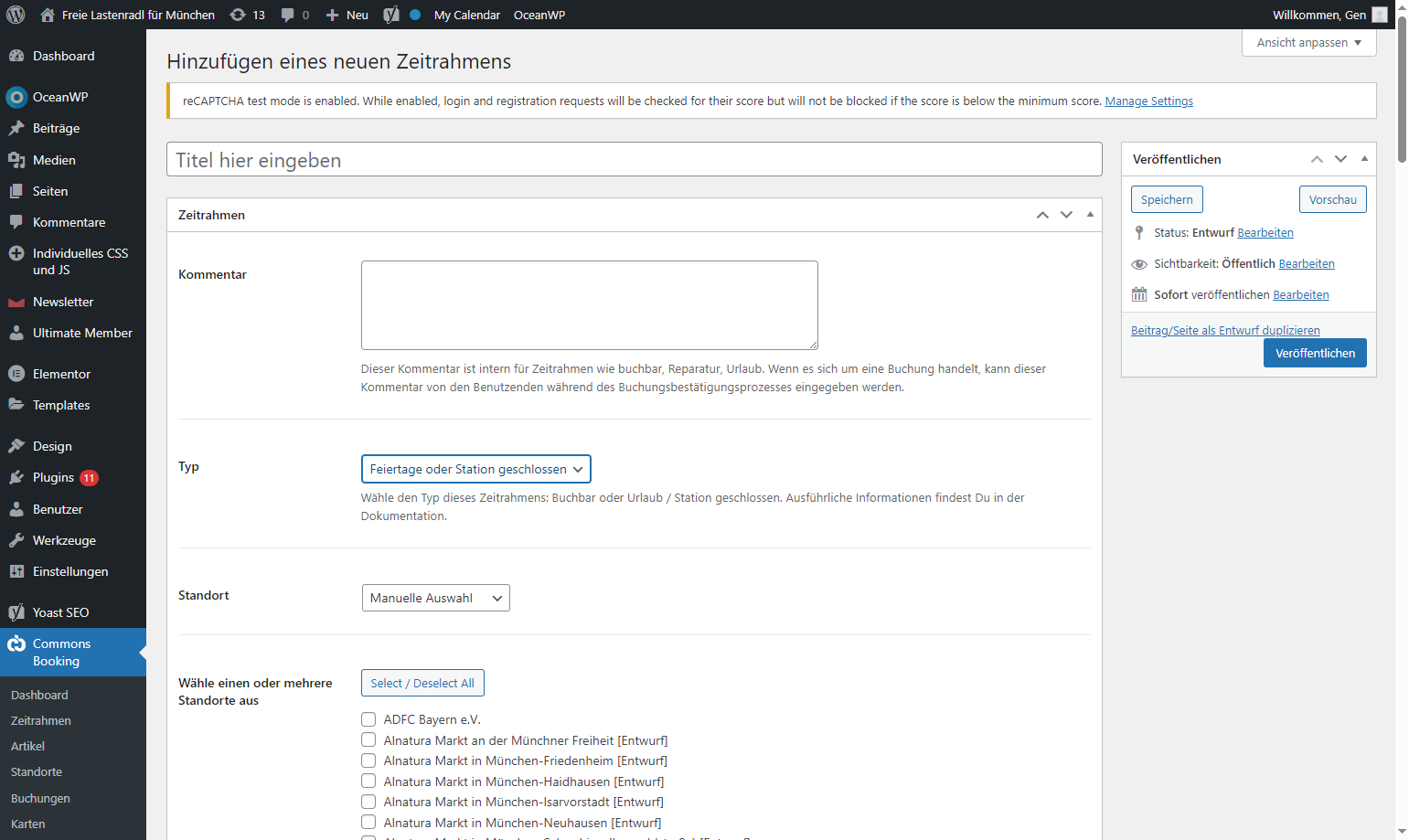Check Alnatura Markt in München-Friedenheim
Screen dimensions: 1409x840
coord(368,760)
